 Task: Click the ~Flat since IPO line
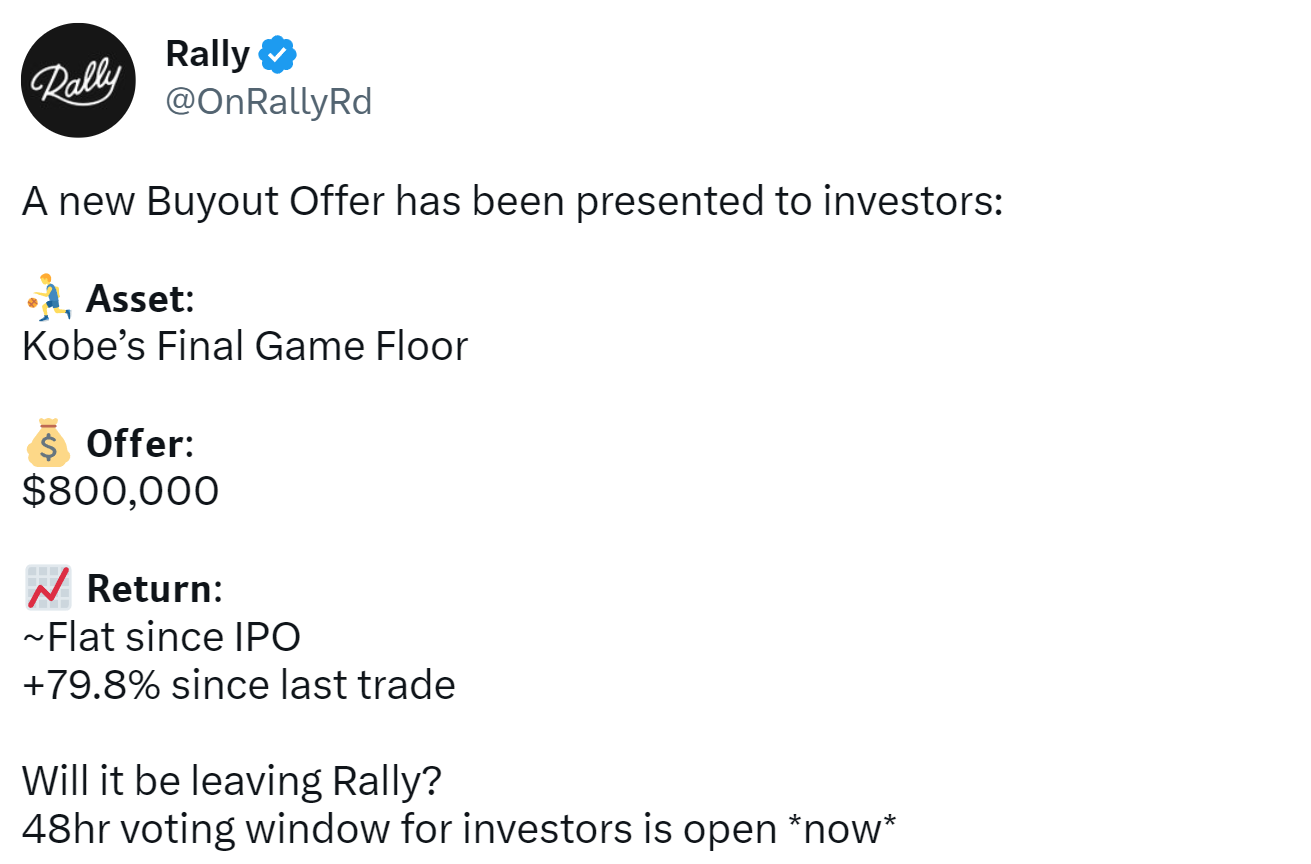point(161,637)
